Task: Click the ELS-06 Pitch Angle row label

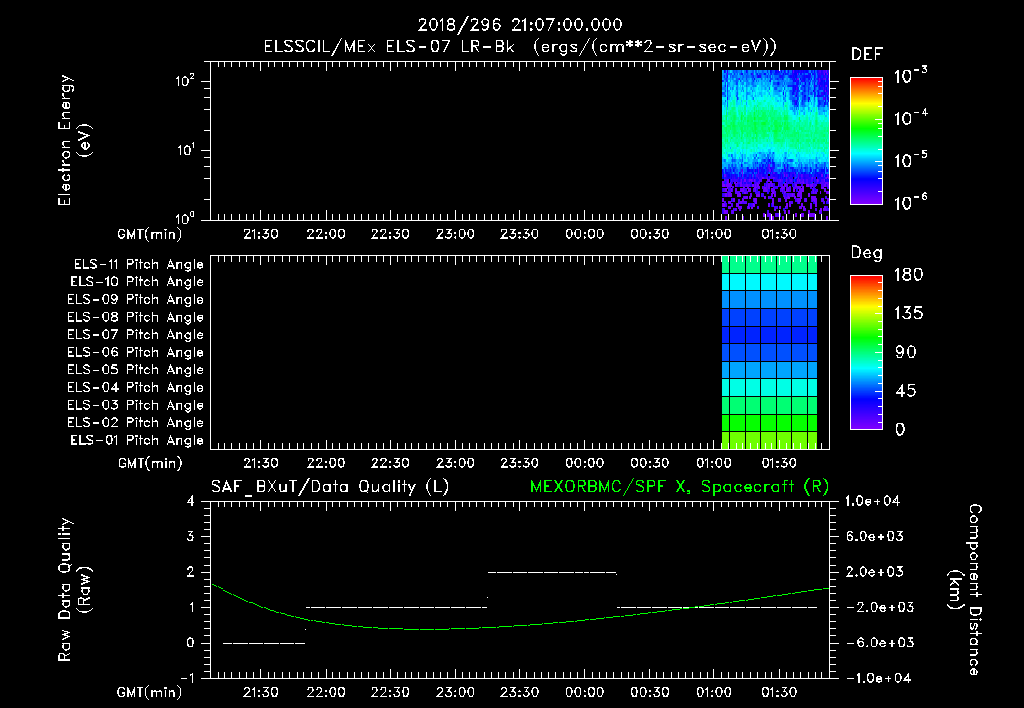Action: (135, 353)
